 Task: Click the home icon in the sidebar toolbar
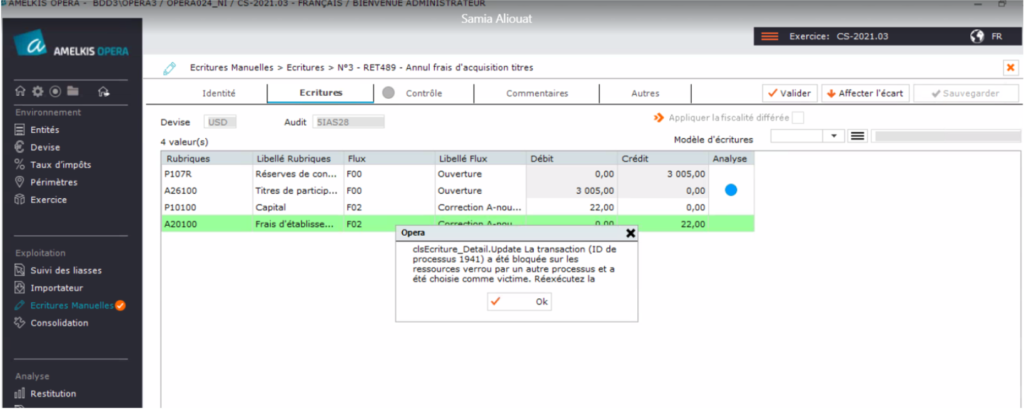pyautogui.click(x=20, y=92)
